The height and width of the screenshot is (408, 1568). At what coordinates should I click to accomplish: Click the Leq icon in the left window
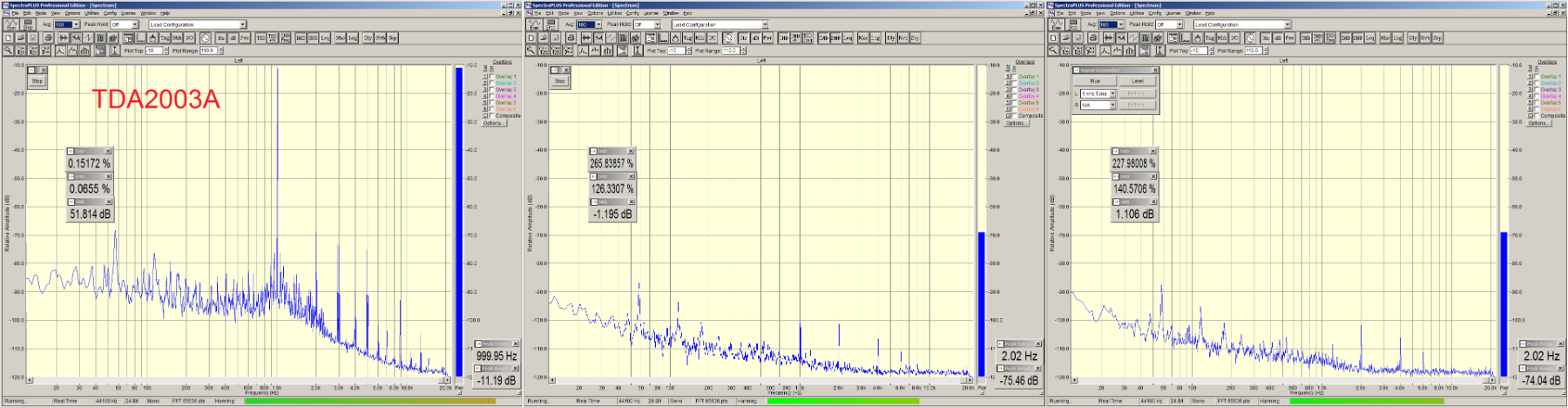(x=325, y=38)
